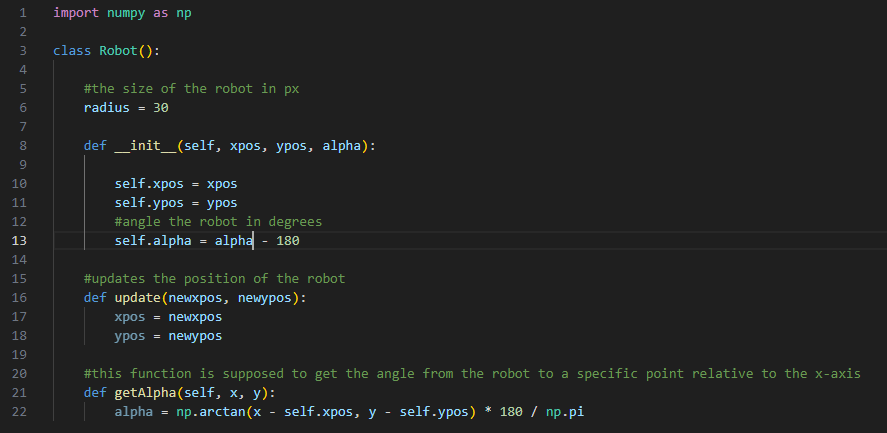Click the comment '#updates the position of the robot'
887x433 pixels.
[214, 278]
